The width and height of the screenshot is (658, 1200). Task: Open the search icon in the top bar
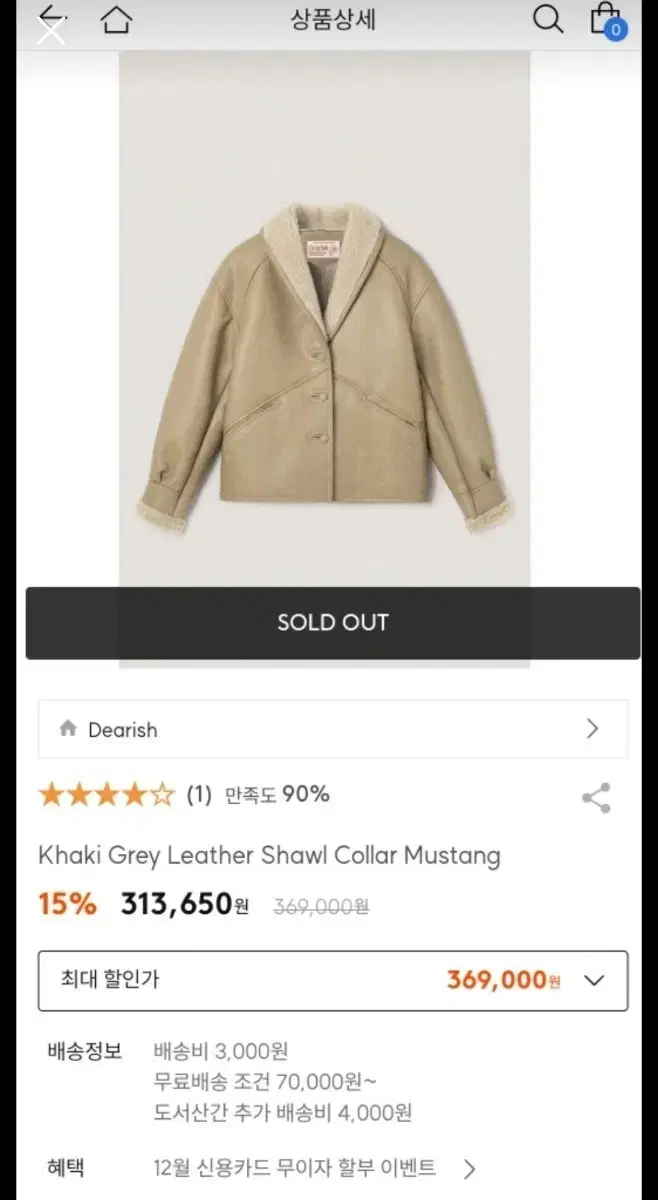point(547,19)
